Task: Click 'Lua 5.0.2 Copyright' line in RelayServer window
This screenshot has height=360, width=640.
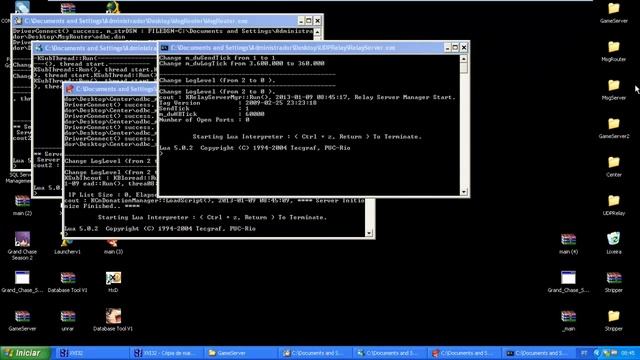Action: pos(255,148)
